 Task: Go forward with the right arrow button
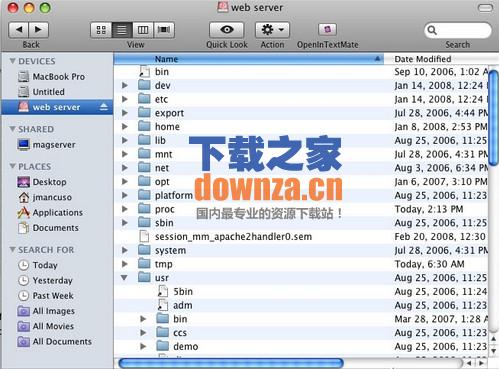coord(39,30)
